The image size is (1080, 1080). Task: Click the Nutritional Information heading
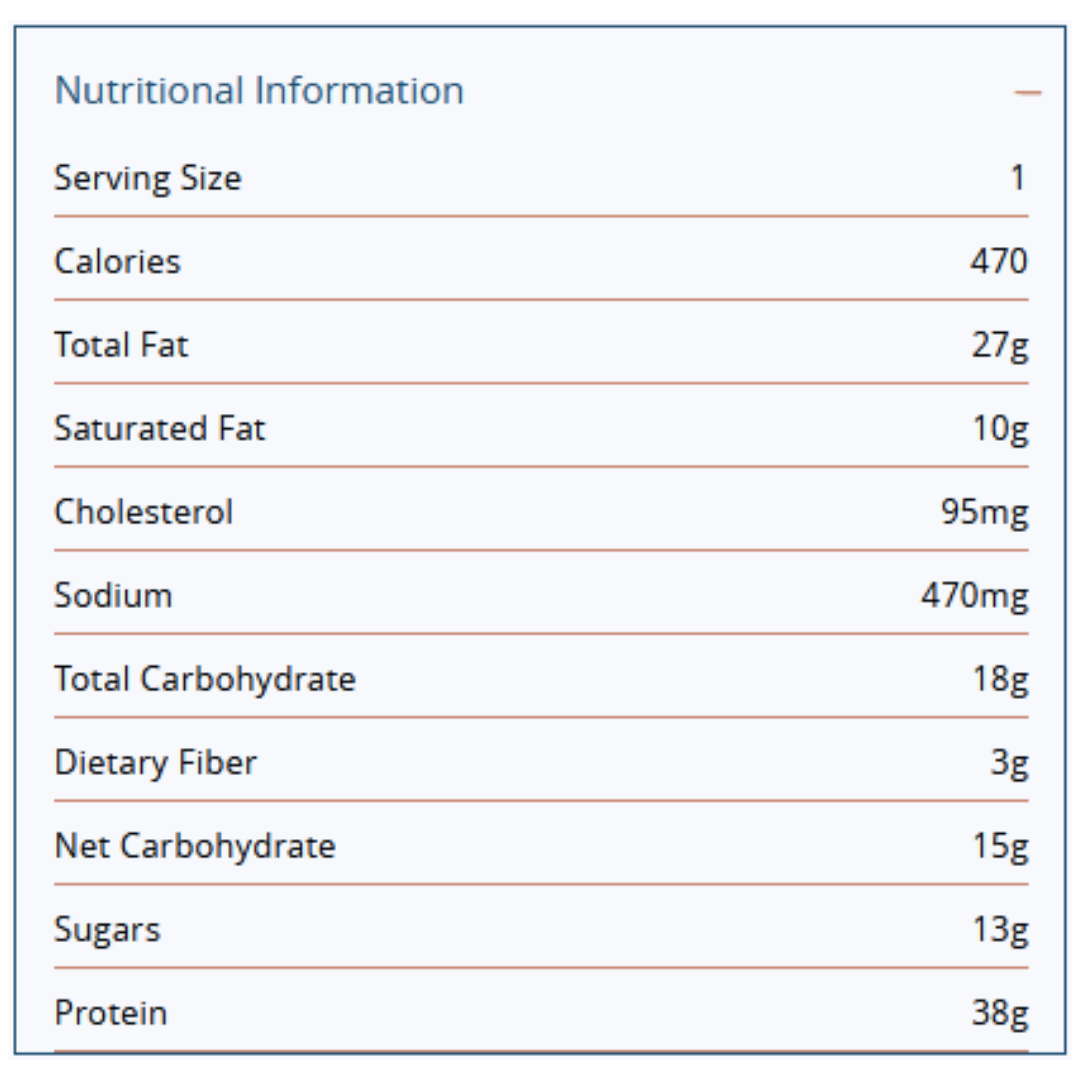click(x=259, y=91)
